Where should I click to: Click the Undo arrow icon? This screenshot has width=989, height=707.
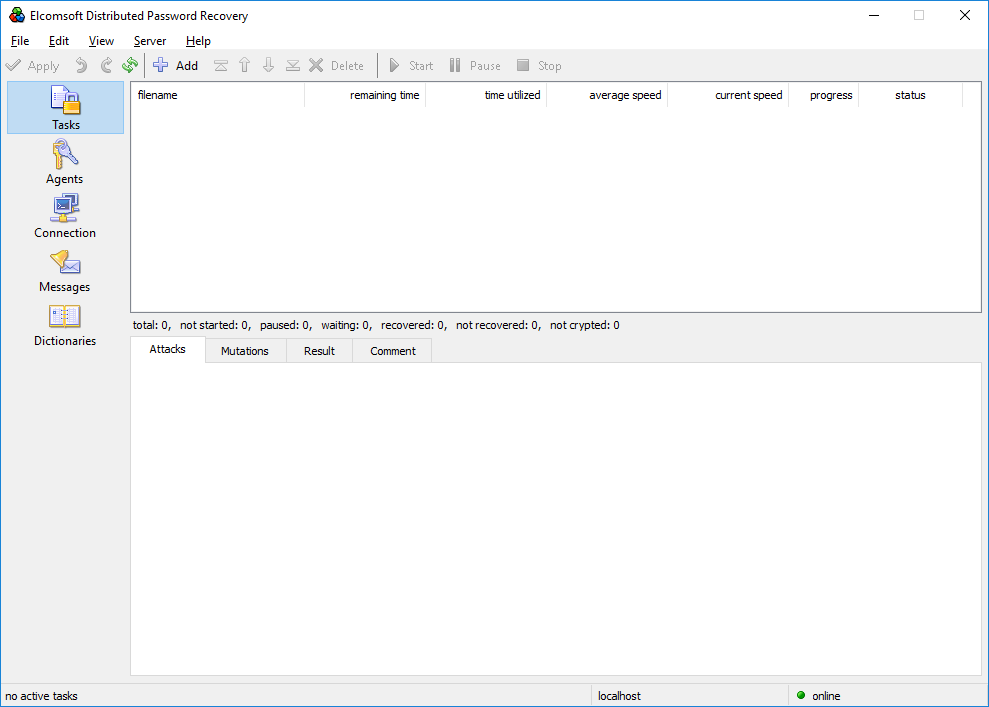pos(81,66)
